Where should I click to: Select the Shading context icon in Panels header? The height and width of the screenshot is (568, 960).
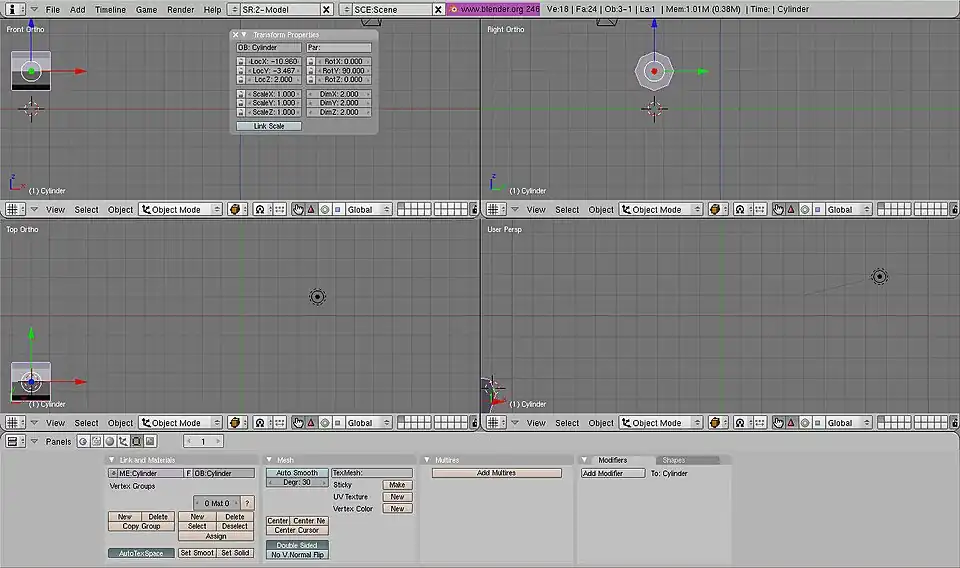(x=110, y=441)
